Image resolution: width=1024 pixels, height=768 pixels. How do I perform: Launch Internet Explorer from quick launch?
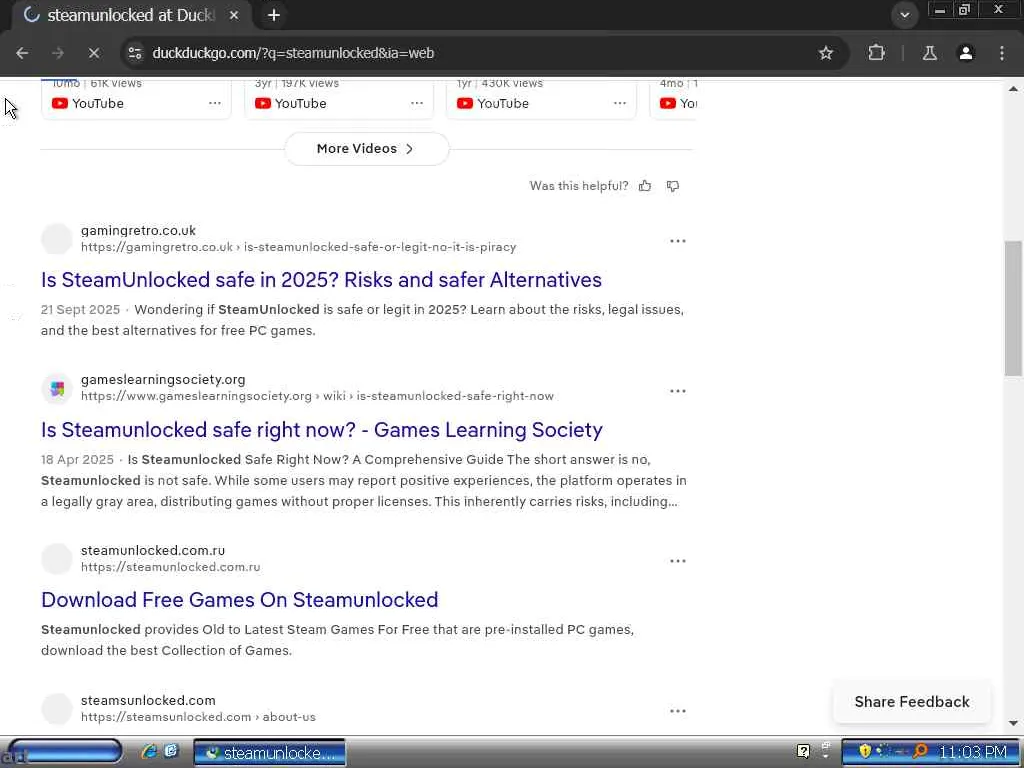149,751
